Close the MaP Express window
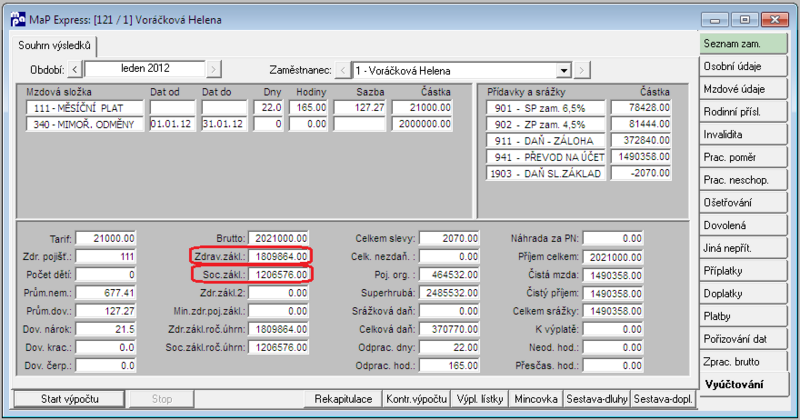This screenshot has height=420, width=800. click(775, 20)
